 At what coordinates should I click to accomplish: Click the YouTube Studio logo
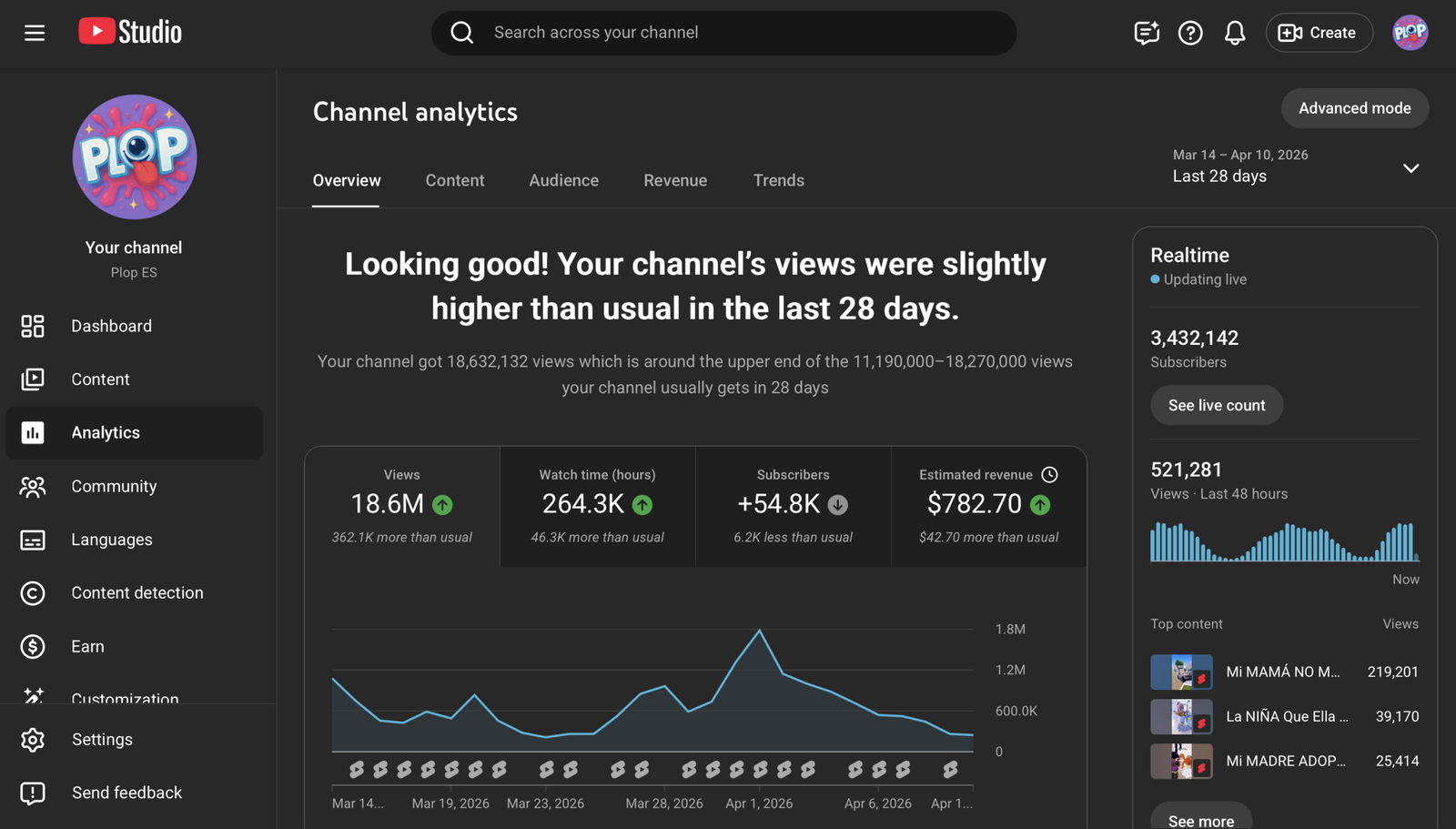click(130, 32)
